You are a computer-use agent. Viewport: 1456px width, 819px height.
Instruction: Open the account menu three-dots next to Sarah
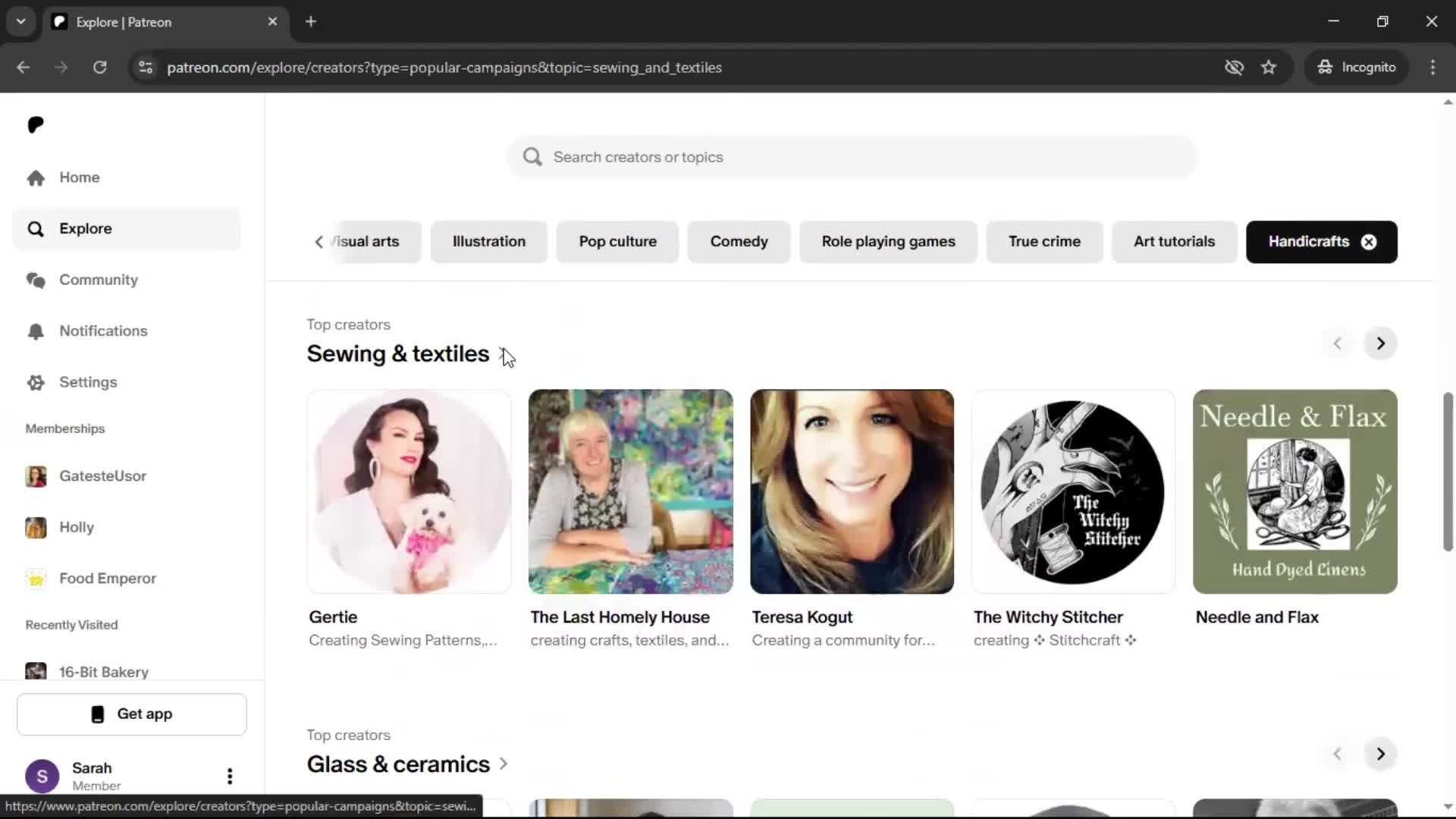coord(230,776)
